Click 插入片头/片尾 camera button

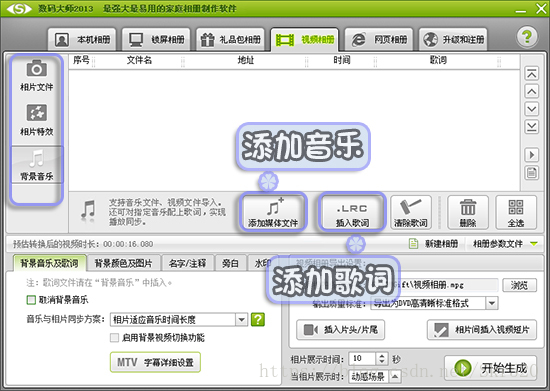click(x=341, y=330)
